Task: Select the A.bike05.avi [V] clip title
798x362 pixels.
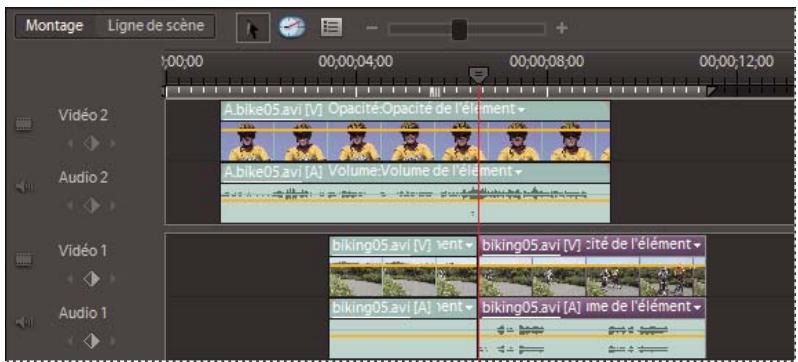Action: point(273,109)
